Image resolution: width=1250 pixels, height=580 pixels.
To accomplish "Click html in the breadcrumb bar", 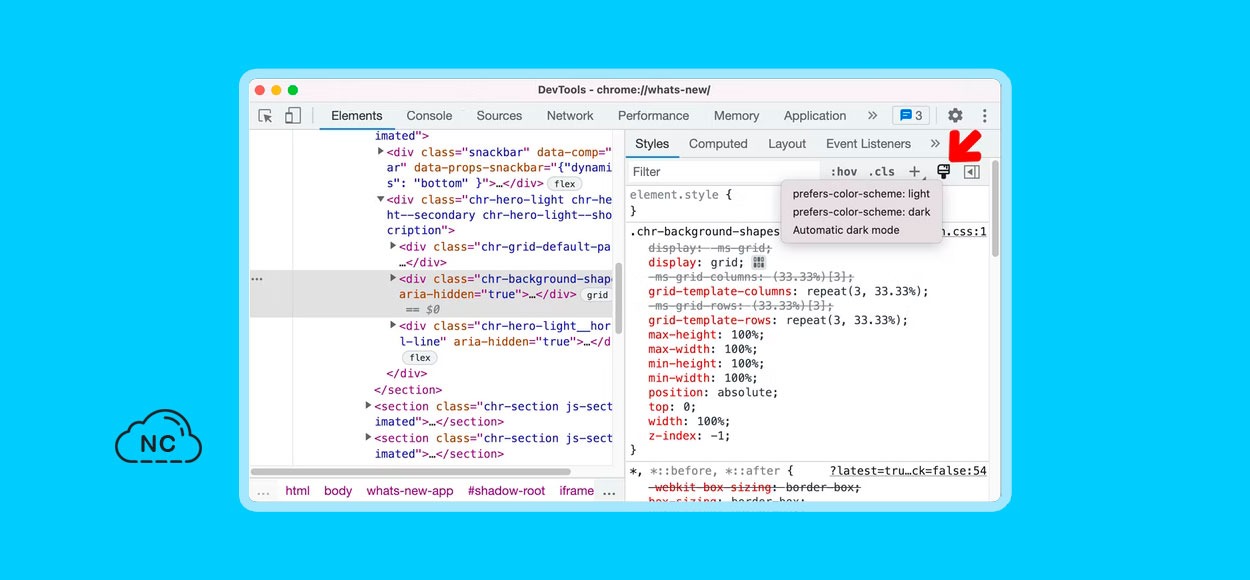I will (297, 491).
